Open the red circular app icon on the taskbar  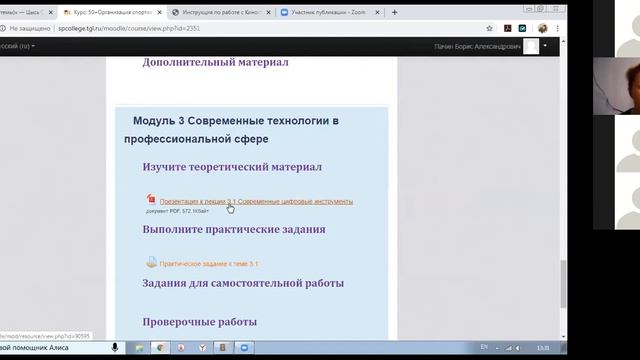click(181, 348)
